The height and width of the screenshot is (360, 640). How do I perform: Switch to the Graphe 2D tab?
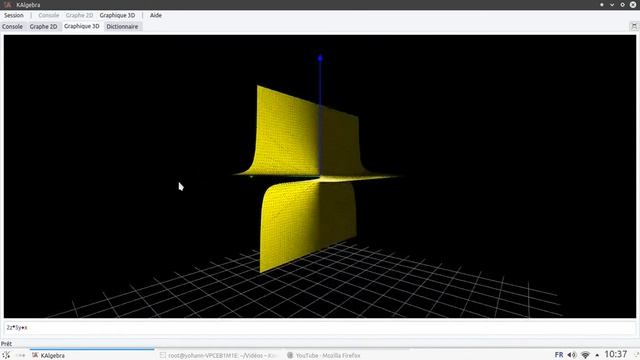pos(43,27)
